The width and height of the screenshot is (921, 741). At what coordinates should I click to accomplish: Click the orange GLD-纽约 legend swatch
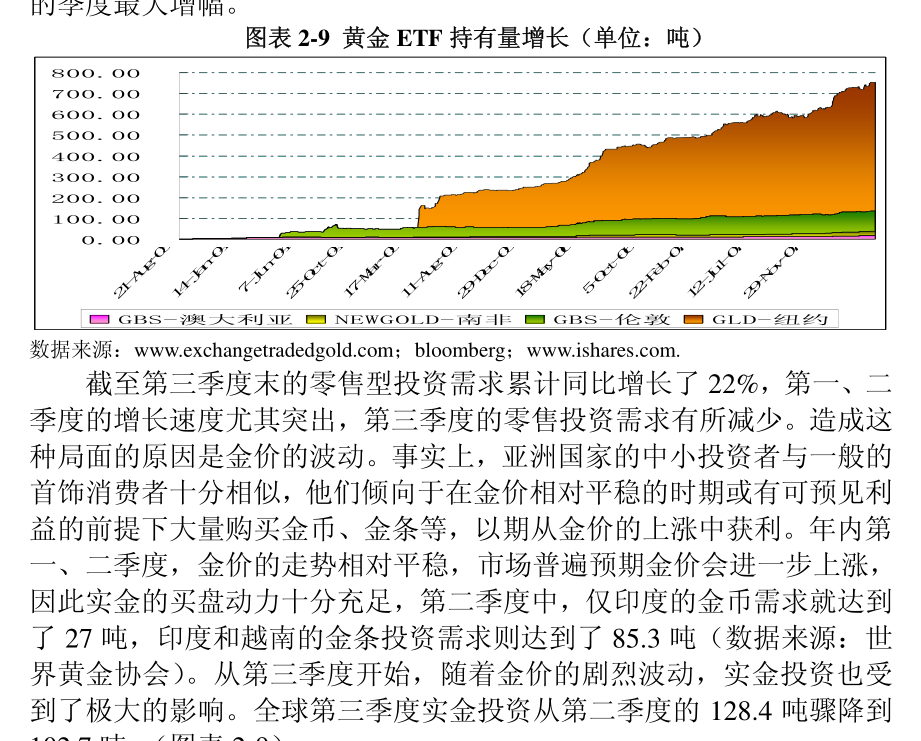tap(693, 319)
